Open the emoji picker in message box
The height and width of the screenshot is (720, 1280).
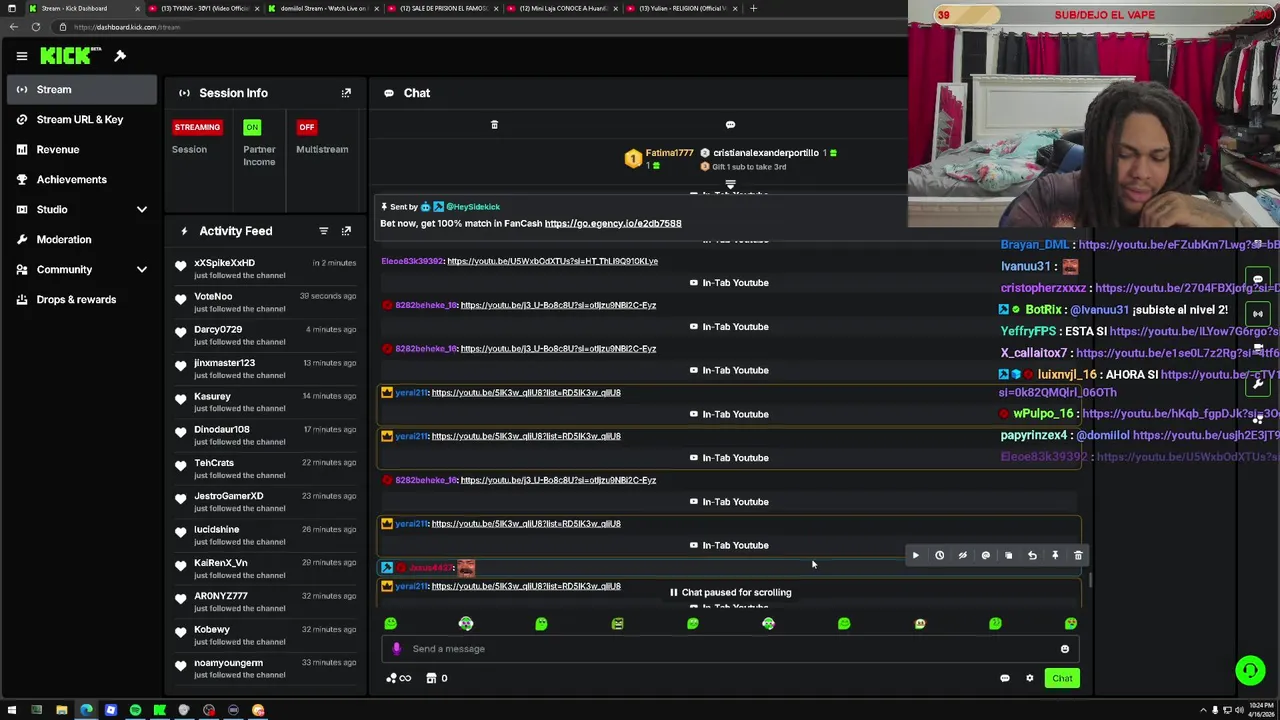coord(1065,649)
